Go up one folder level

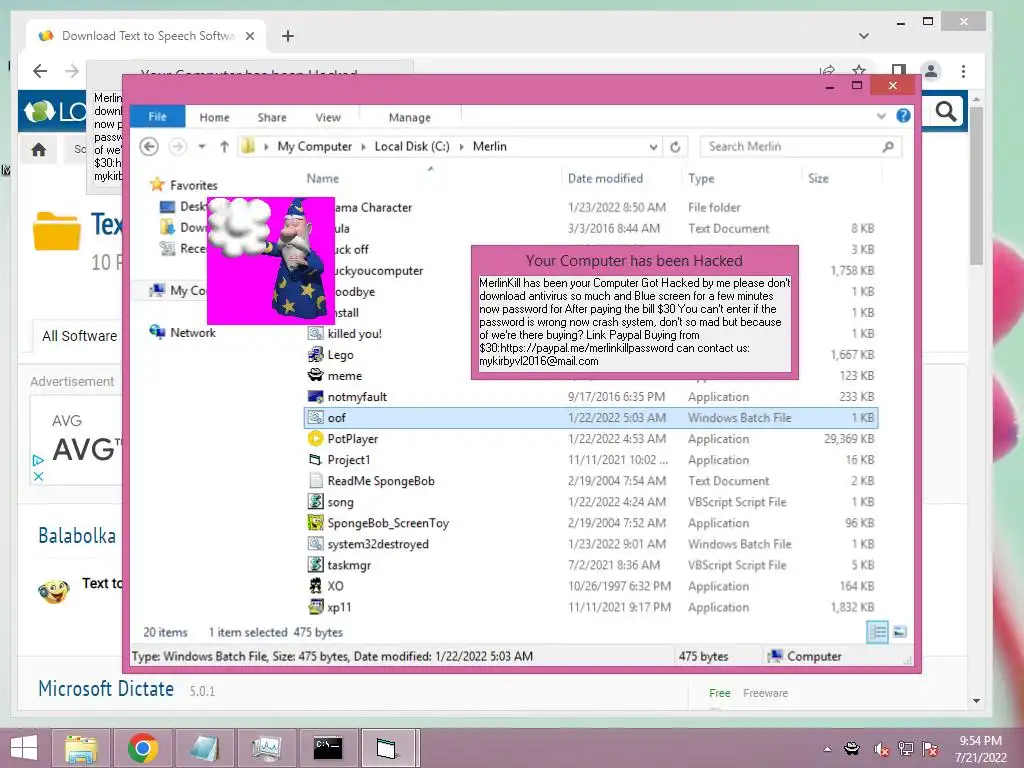tap(224, 147)
